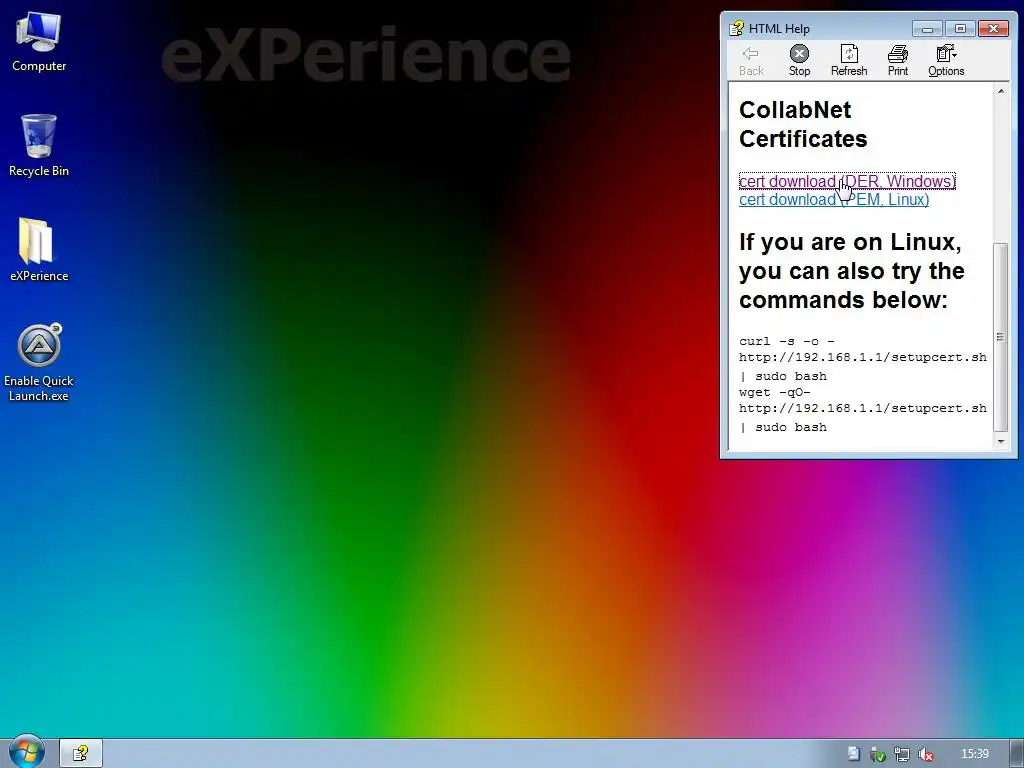1024x768 pixels.
Task: Stop page loading in HTML Help
Action: click(x=799, y=61)
